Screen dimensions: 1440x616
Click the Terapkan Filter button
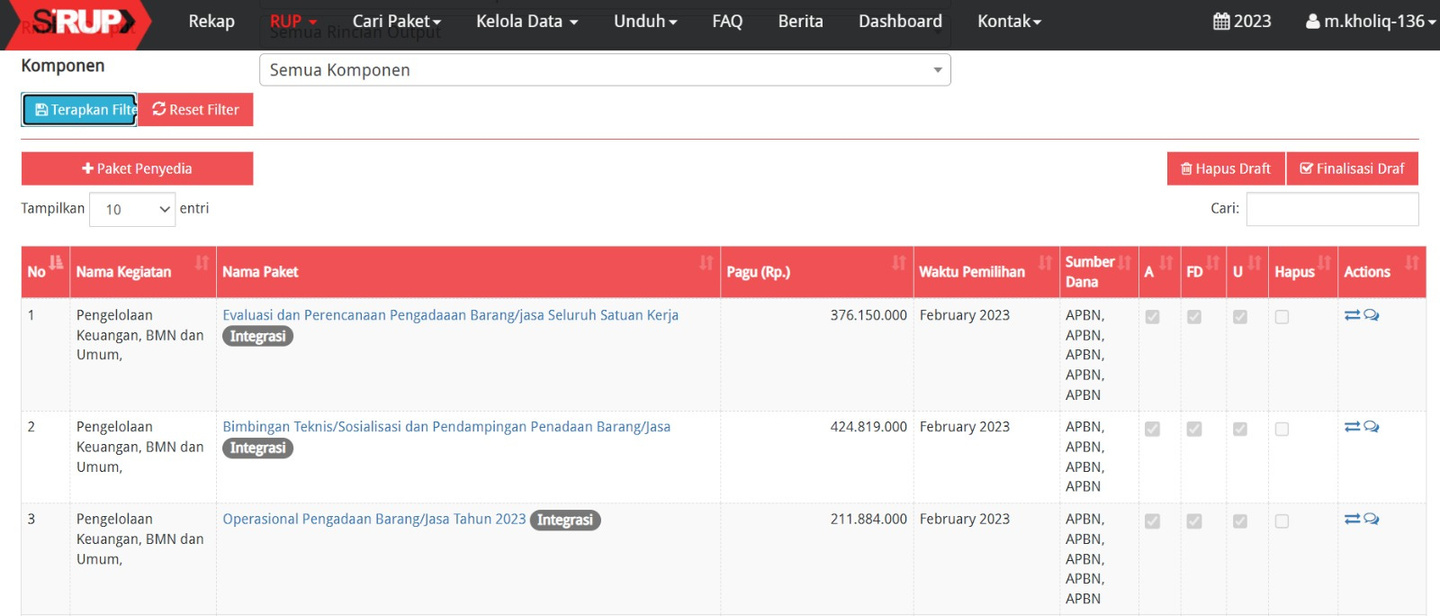[x=79, y=110]
